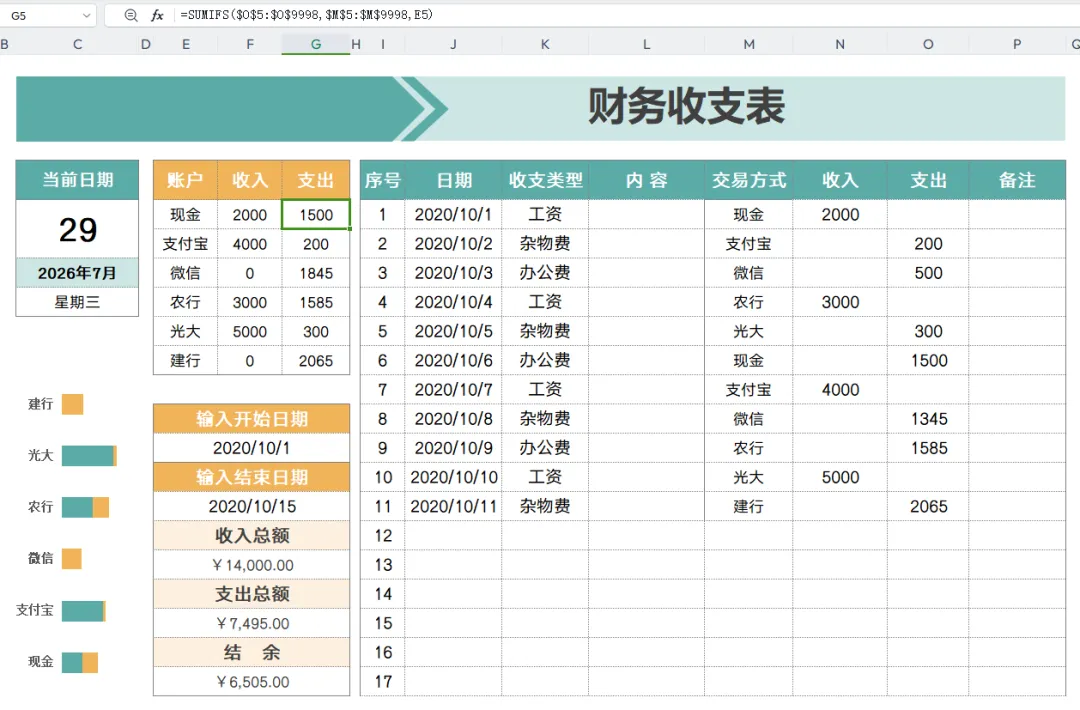This screenshot has height=710, width=1080.
Task: Click the 收支类型 column header
Action: point(545,180)
